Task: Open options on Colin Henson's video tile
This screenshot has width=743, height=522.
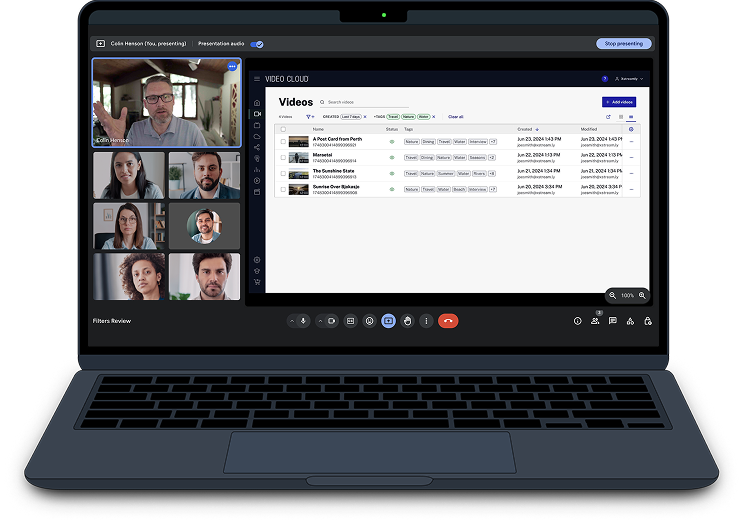Action: pyautogui.click(x=232, y=67)
